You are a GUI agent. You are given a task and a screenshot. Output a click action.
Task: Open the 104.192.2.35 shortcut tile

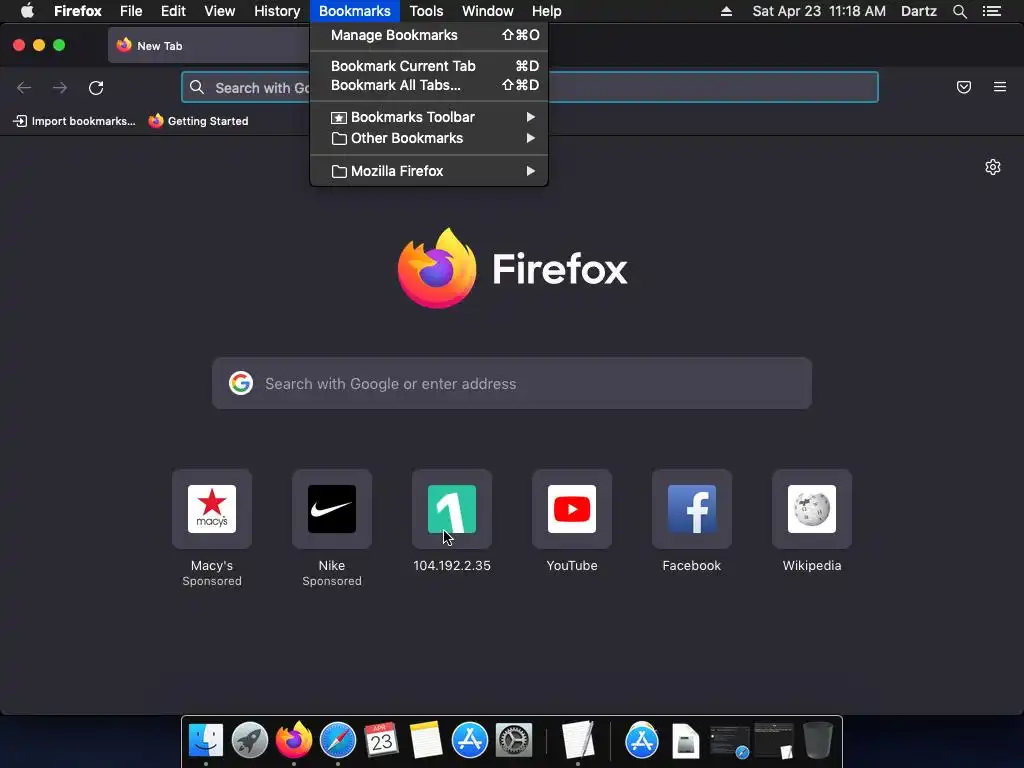click(x=452, y=509)
